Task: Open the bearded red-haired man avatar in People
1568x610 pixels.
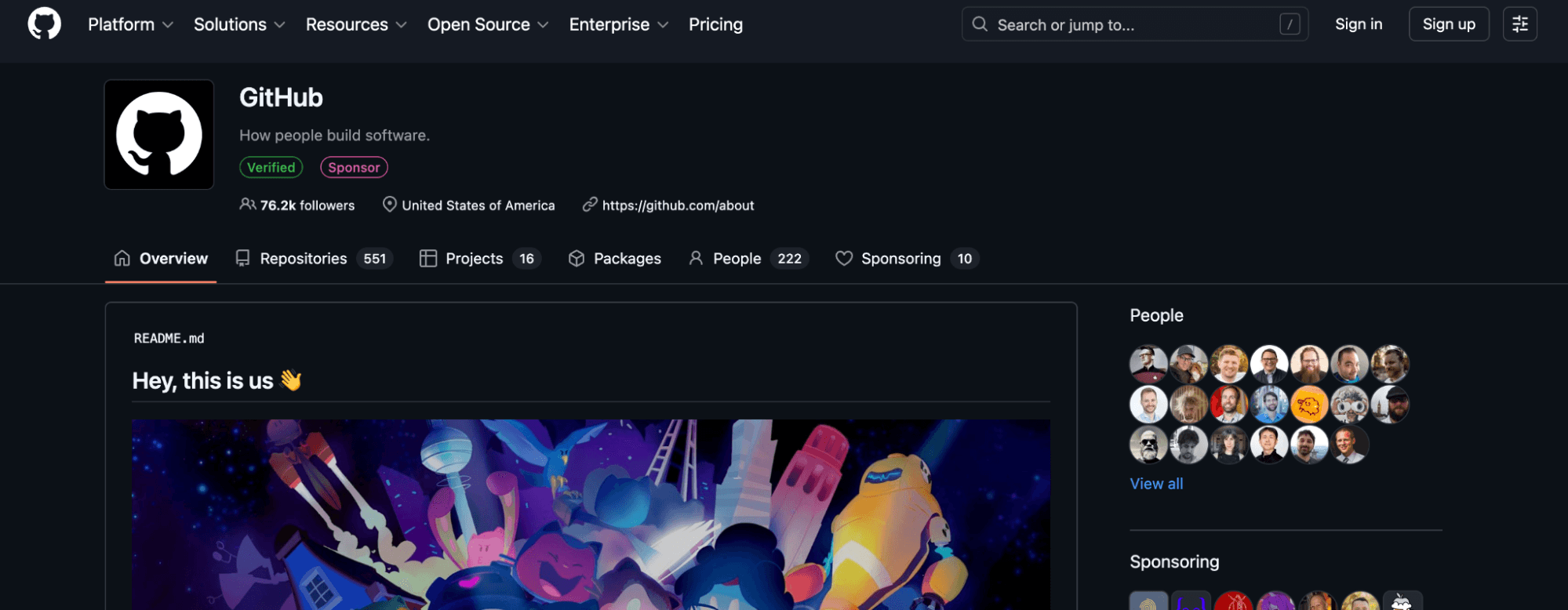Action: [x=1309, y=364]
